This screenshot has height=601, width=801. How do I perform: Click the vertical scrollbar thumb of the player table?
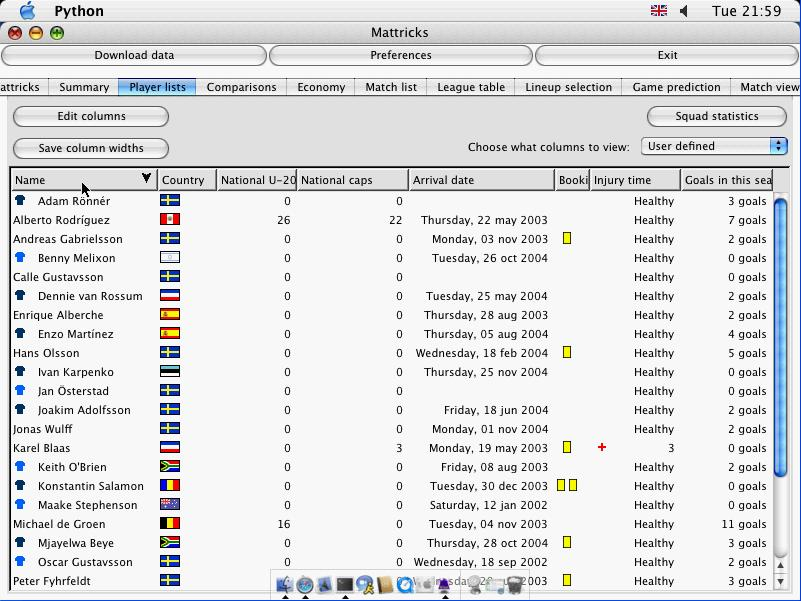pos(780,337)
